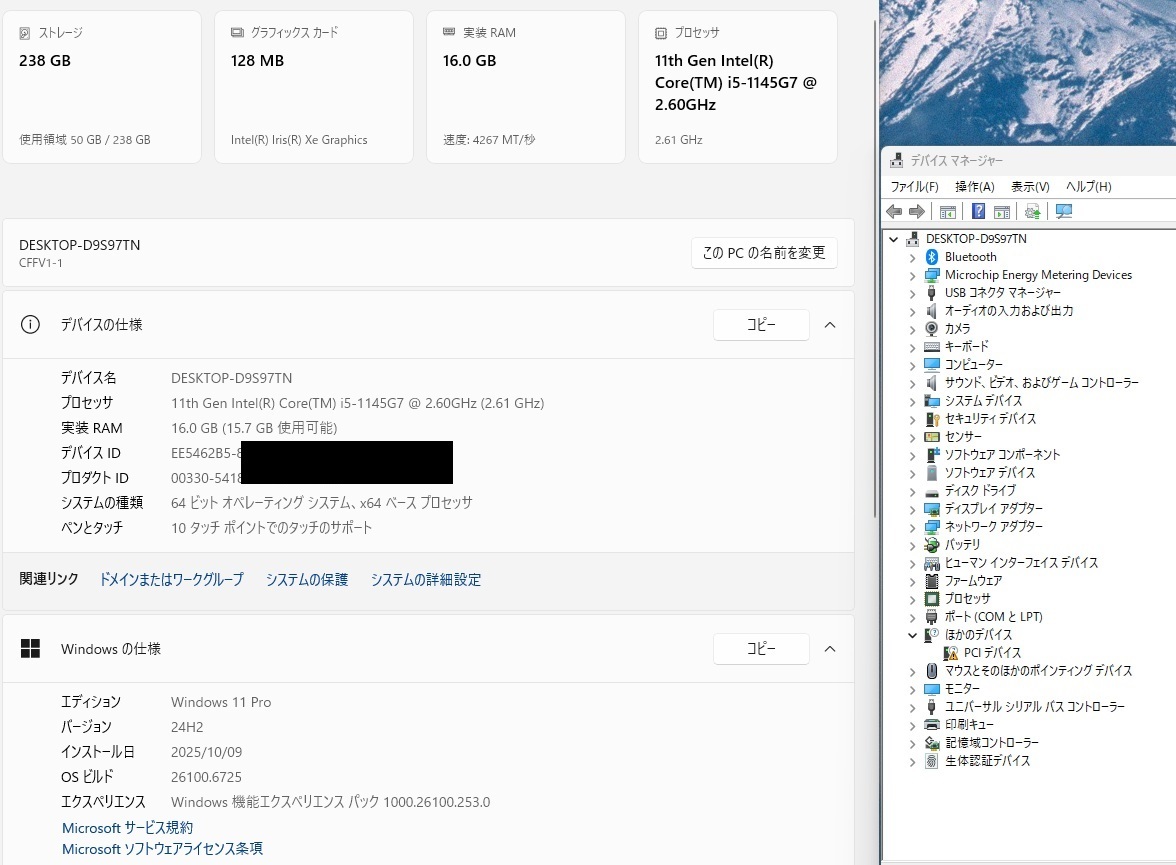Select マウスとそのほかのポインティング デバイス row
Viewport: 1176px width, 865px height.
(x=1038, y=671)
